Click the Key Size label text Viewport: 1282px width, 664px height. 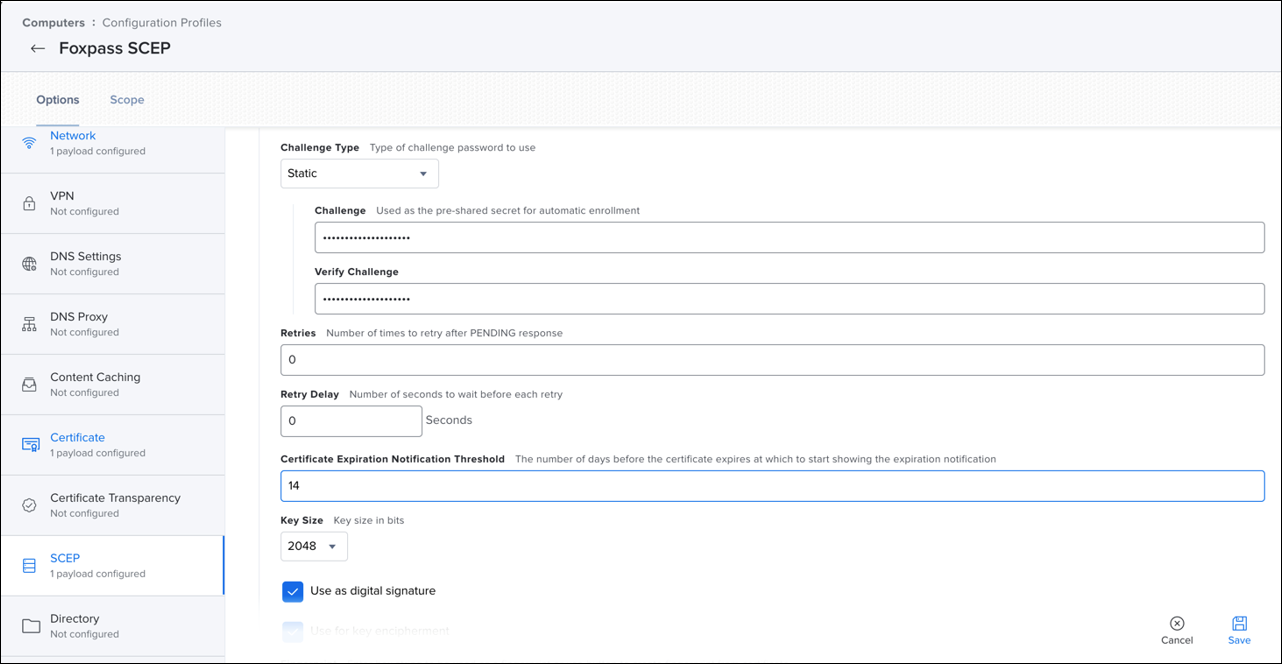click(302, 521)
